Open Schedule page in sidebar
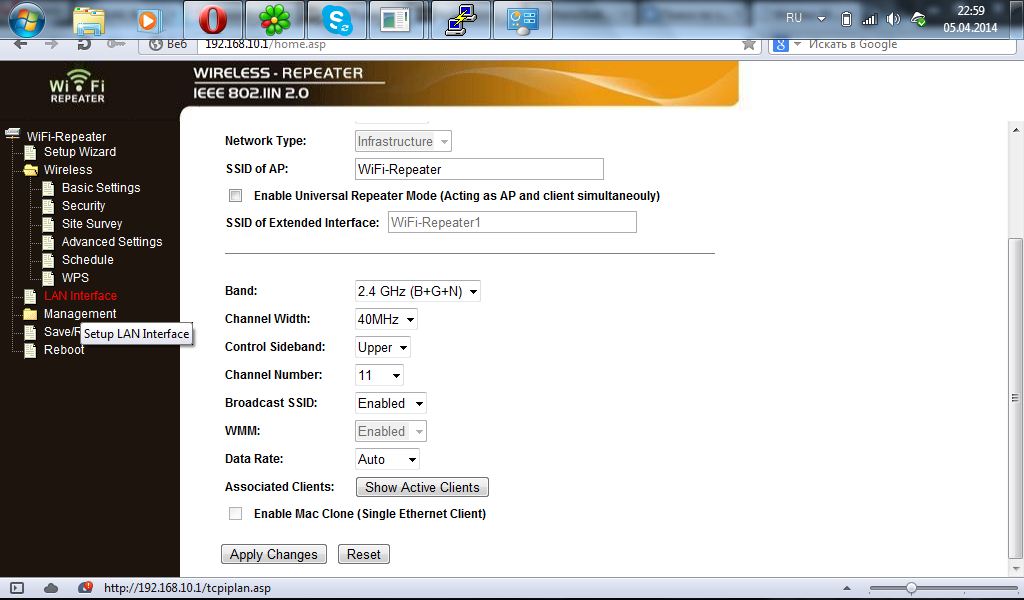Image resolution: width=1024 pixels, height=600 pixels. click(88, 259)
